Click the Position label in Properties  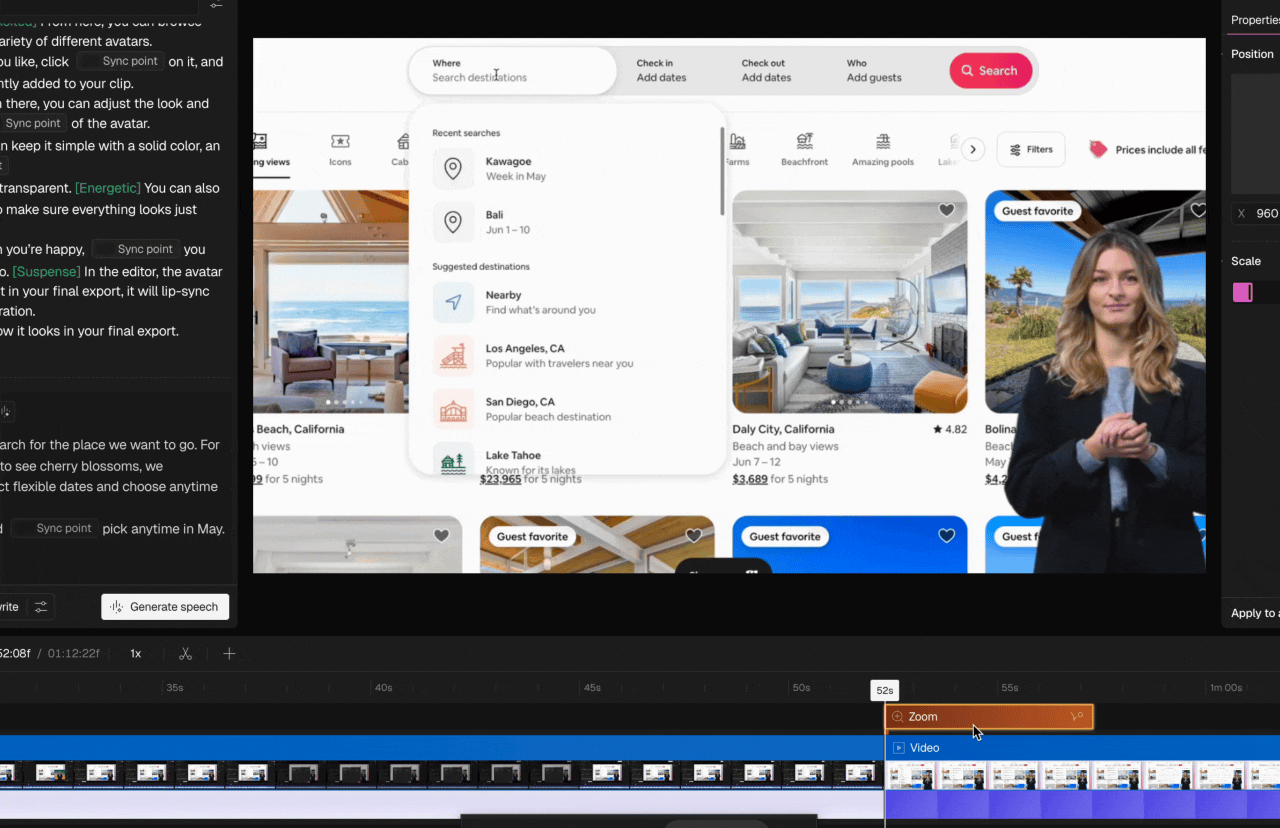[1252, 54]
